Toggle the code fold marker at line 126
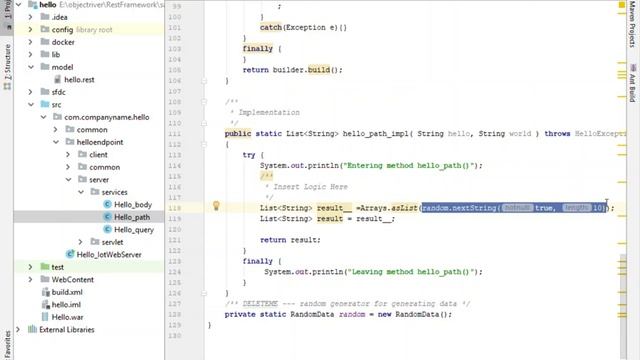 tap(204, 293)
